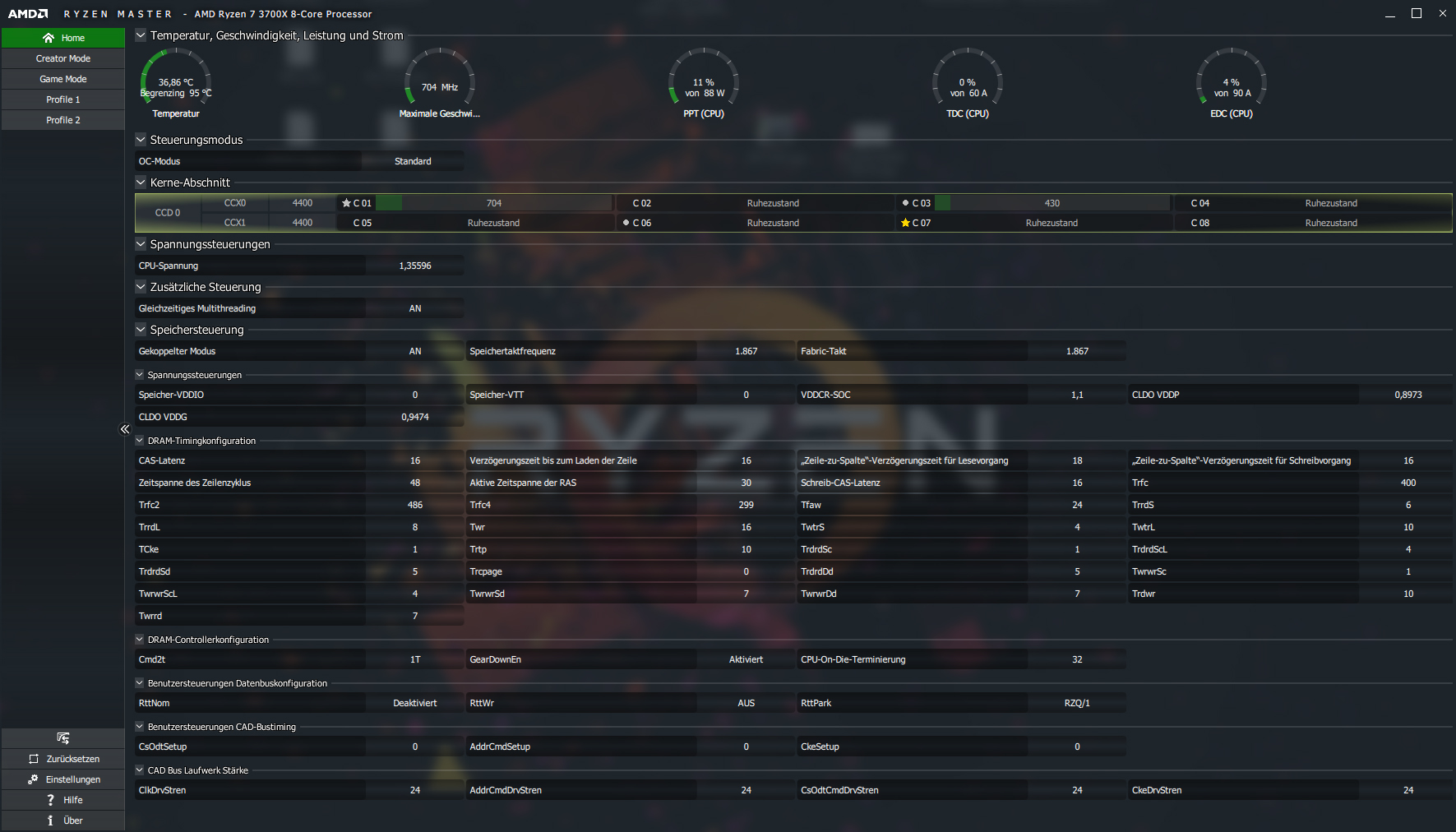Click RttWr AUS value
The height and width of the screenshot is (832, 1456).
click(746, 703)
